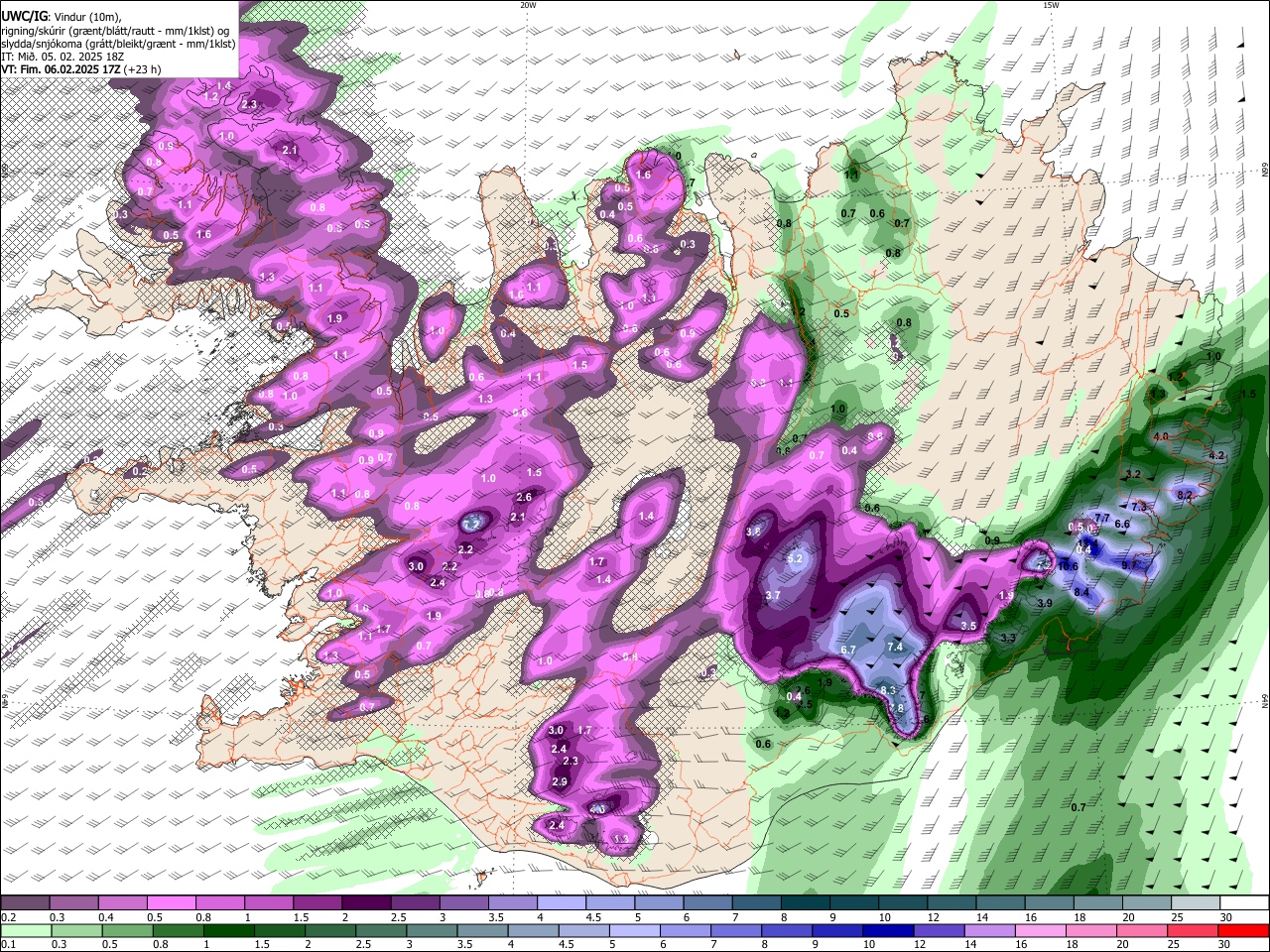This screenshot has height=952, width=1270.
Task: Click the 30 label on the upper colour scale
Action: click(1225, 917)
